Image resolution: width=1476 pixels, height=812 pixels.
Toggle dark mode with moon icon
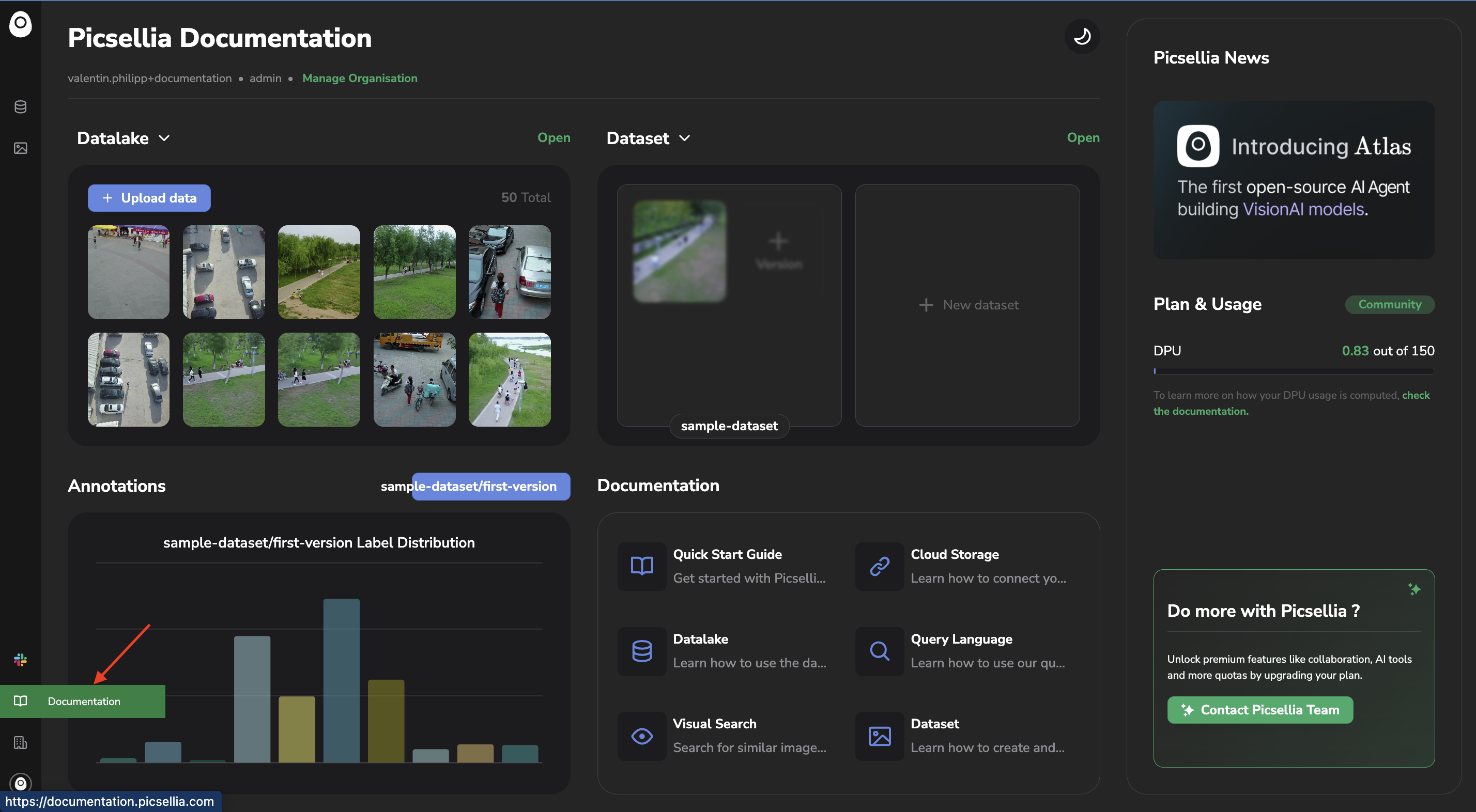pos(1081,37)
